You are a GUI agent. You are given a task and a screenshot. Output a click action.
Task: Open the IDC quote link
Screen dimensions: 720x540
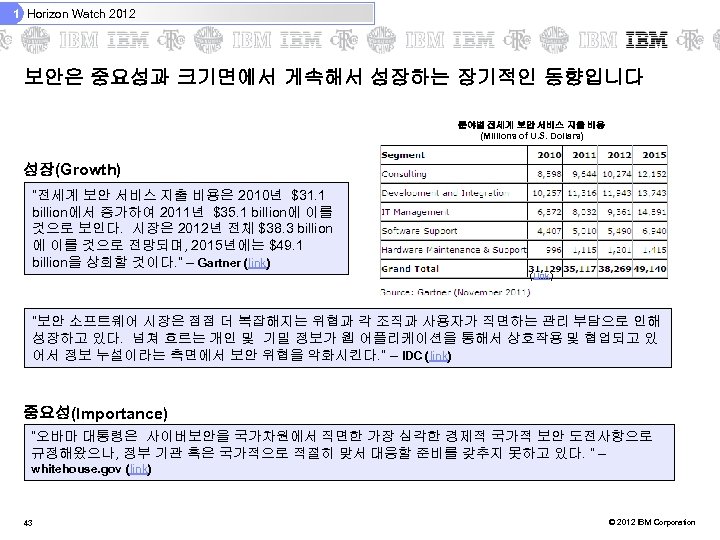click(x=438, y=356)
